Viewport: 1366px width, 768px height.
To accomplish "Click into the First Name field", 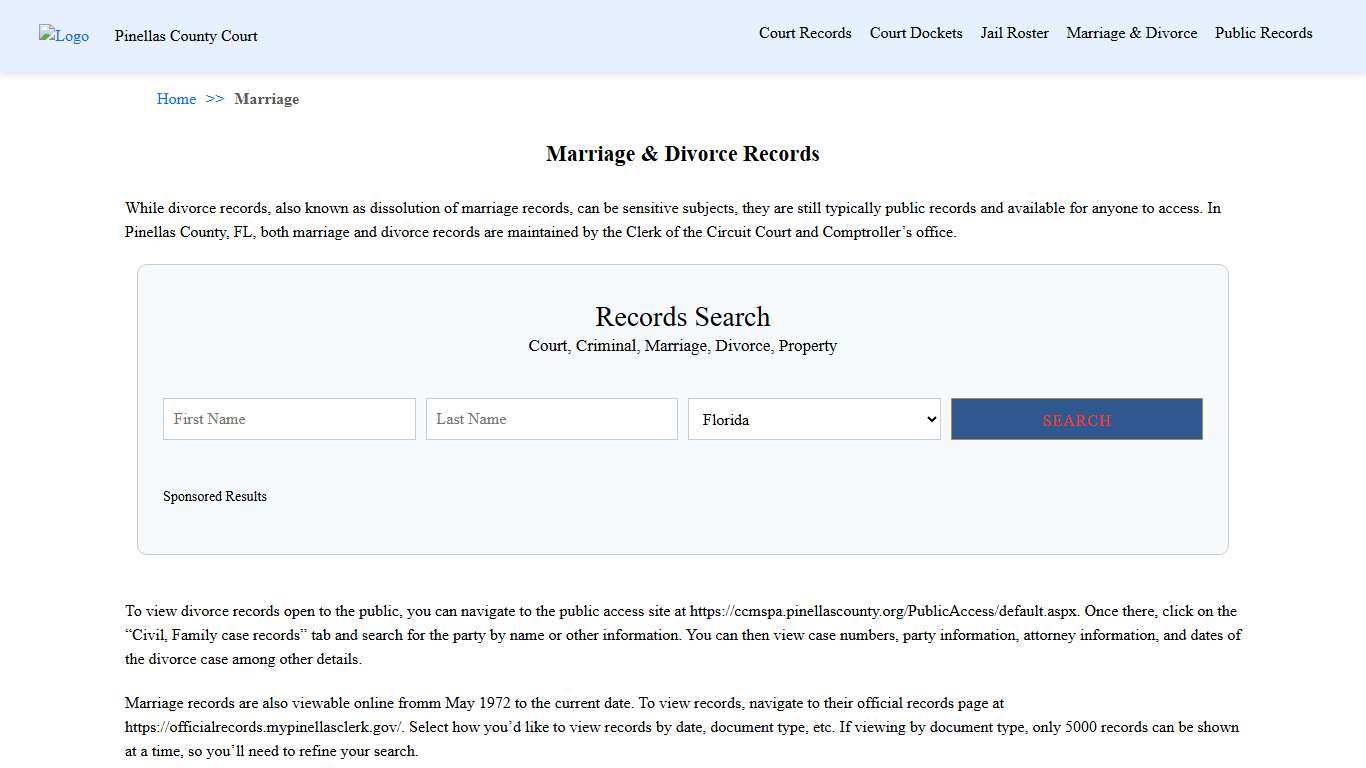I will coord(288,419).
